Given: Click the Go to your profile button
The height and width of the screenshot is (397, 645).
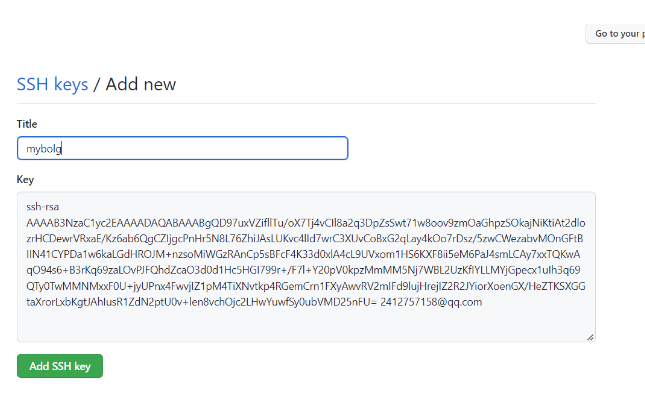Looking at the screenshot, I should (616, 34).
